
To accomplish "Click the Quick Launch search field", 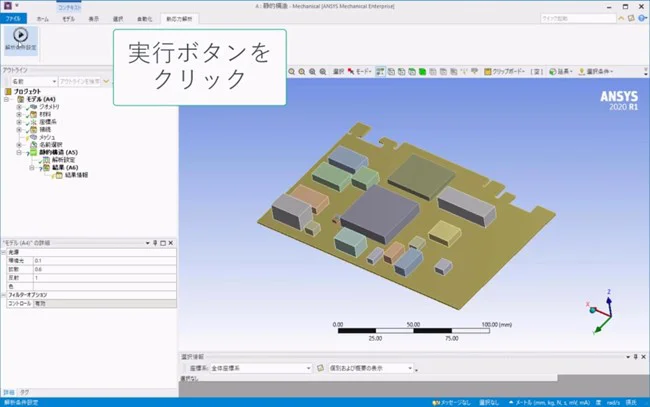I will [x=578, y=19].
